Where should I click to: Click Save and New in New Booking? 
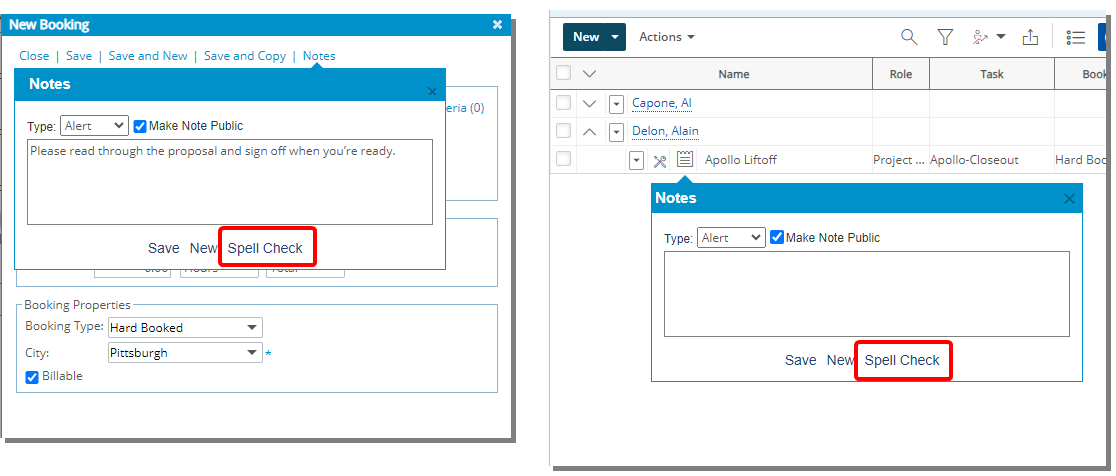(x=148, y=55)
